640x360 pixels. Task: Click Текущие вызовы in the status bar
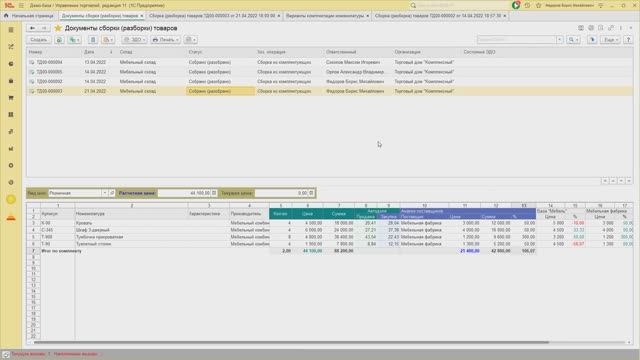[x=28, y=354]
